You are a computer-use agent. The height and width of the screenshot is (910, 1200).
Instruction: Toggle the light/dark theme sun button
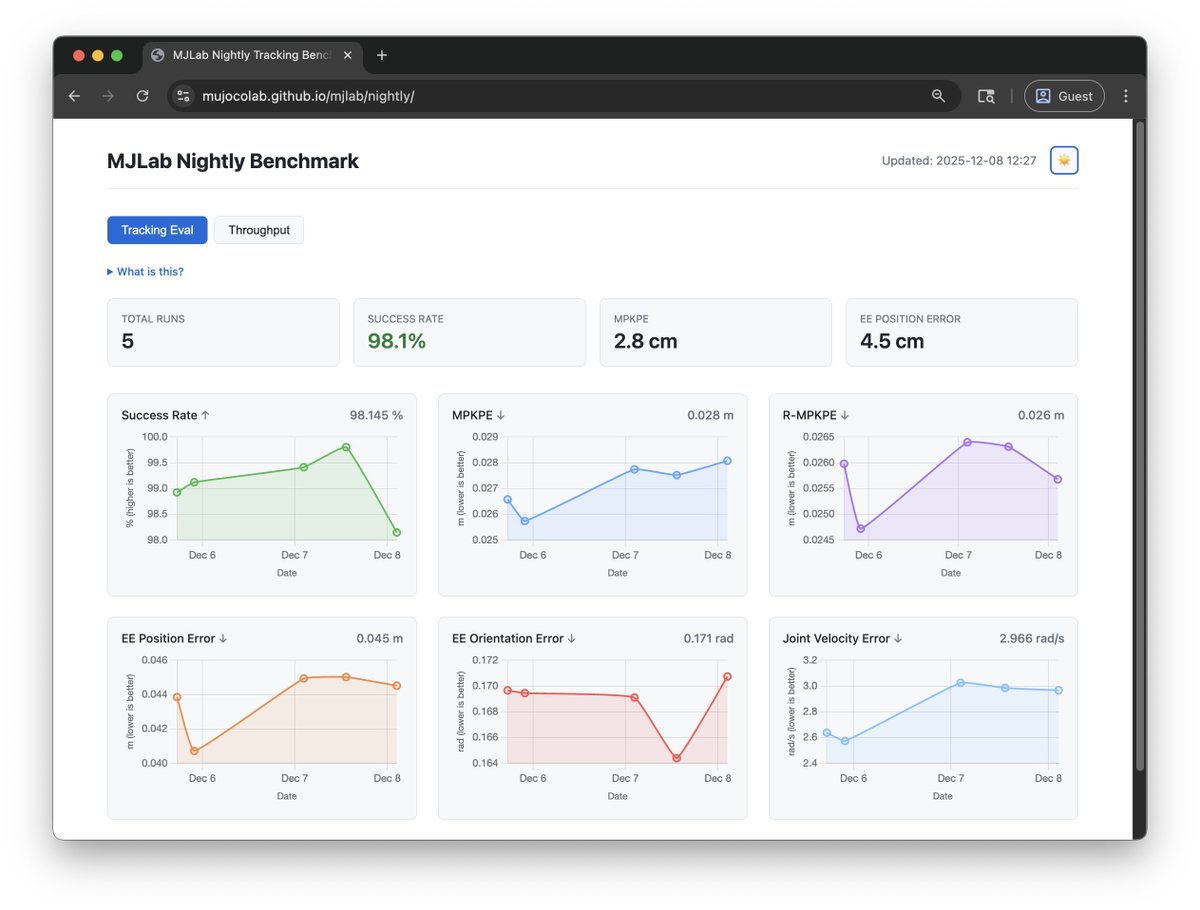pyautogui.click(x=1064, y=160)
